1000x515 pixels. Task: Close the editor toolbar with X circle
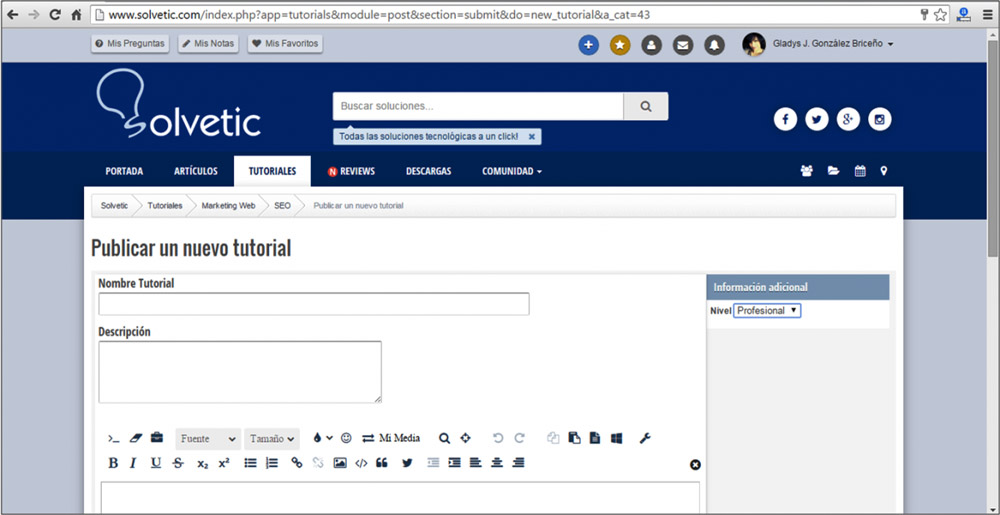click(695, 465)
